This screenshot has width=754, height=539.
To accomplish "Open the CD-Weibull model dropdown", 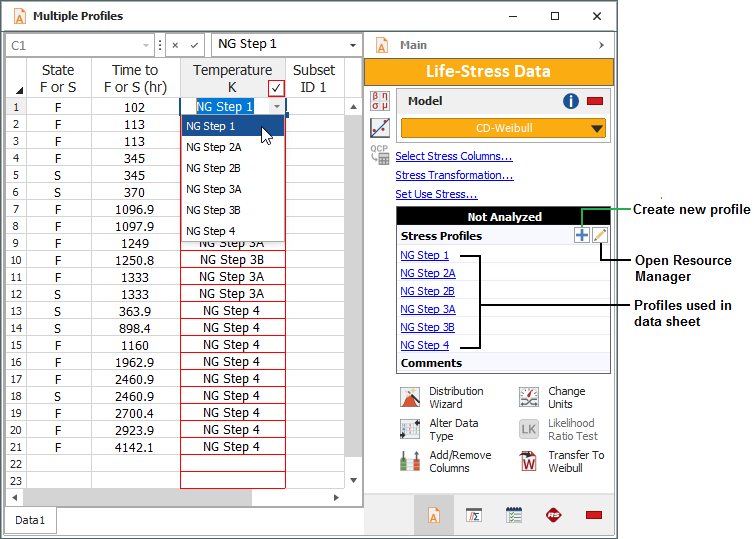I will point(597,128).
